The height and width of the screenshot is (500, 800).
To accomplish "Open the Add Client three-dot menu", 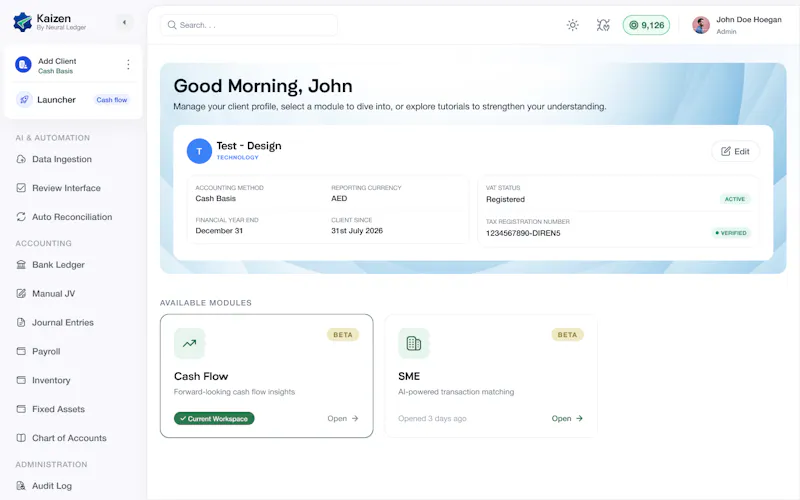I will pyautogui.click(x=128, y=64).
